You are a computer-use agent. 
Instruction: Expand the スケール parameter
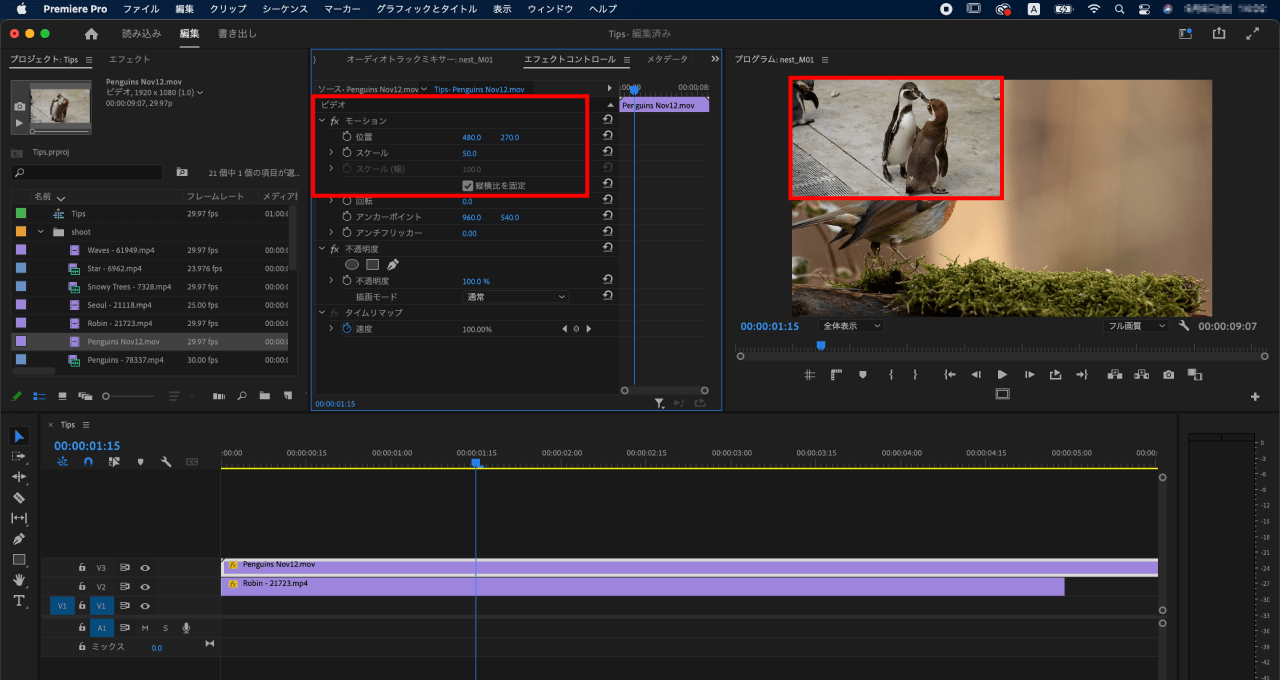[x=331, y=152]
